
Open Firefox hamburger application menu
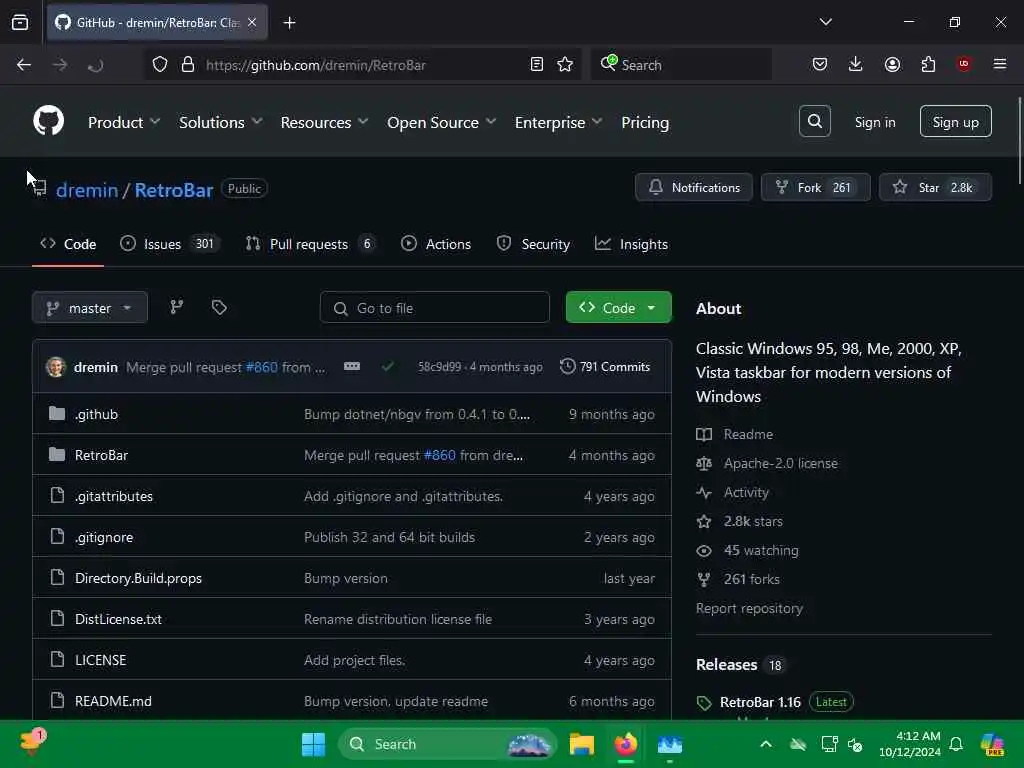(999, 64)
